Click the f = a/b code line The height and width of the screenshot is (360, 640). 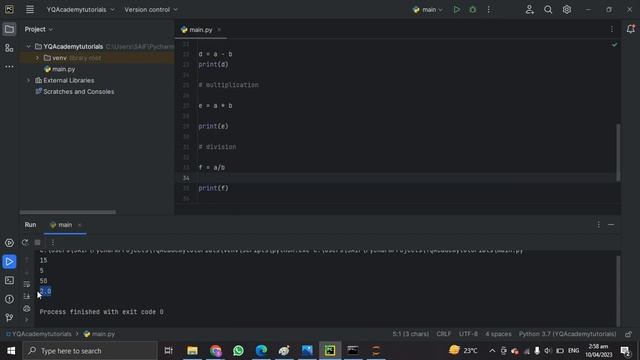[x=211, y=168]
